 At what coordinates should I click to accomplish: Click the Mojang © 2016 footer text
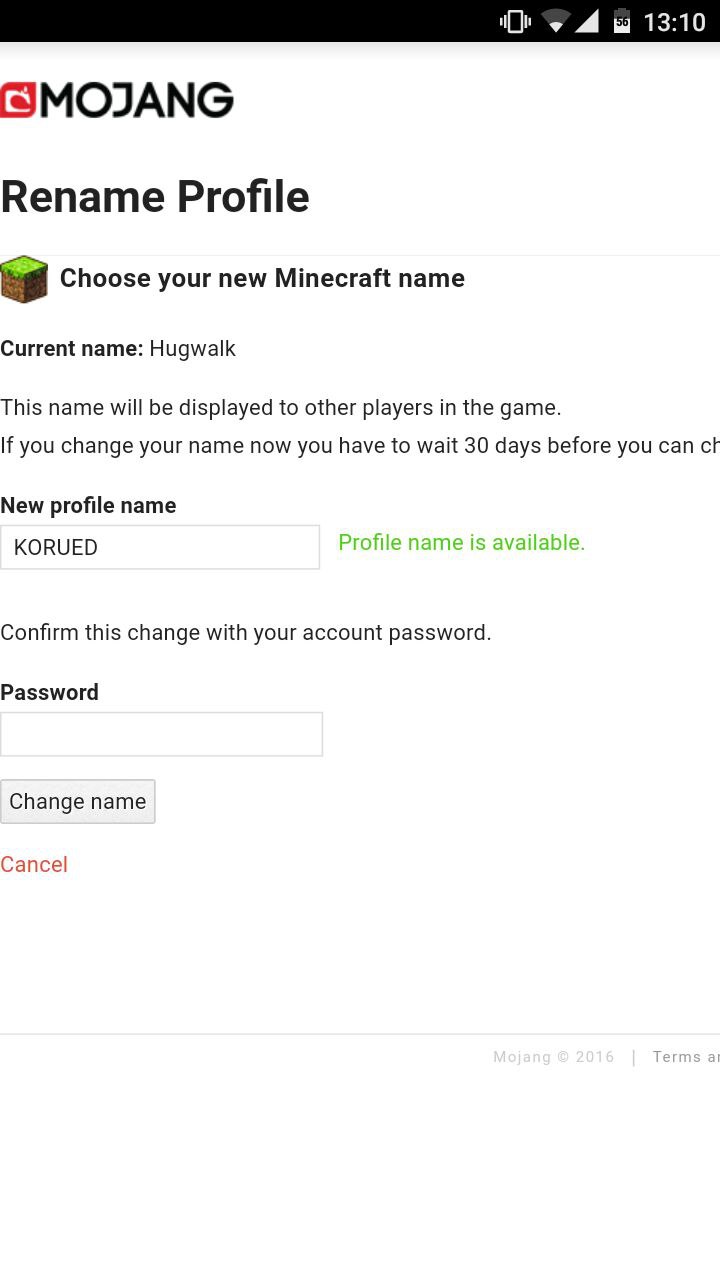pos(553,1057)
